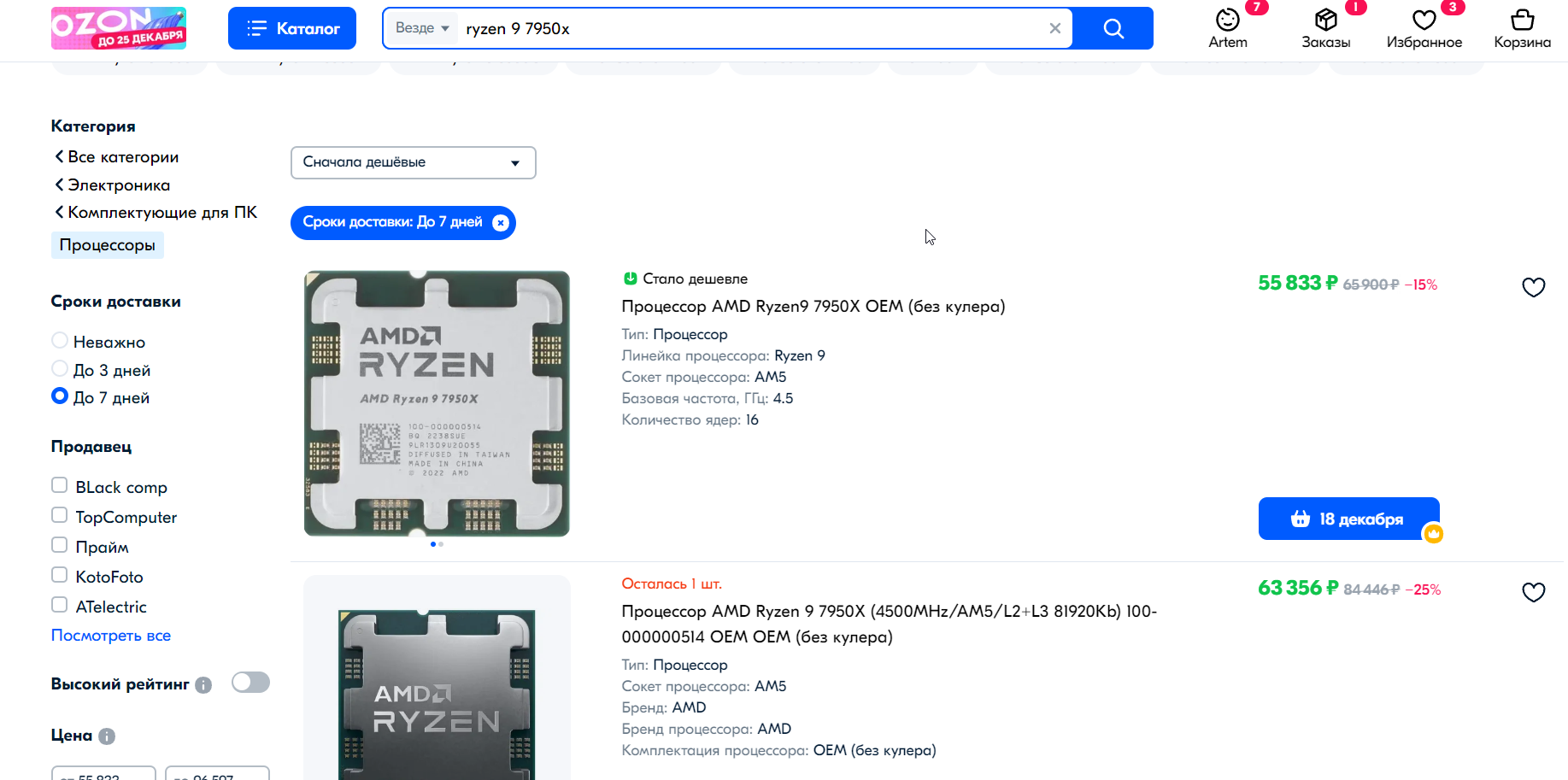Add 63 356 ₽ processor to favorites
Screen dimensions: 1568x780
1534,592
